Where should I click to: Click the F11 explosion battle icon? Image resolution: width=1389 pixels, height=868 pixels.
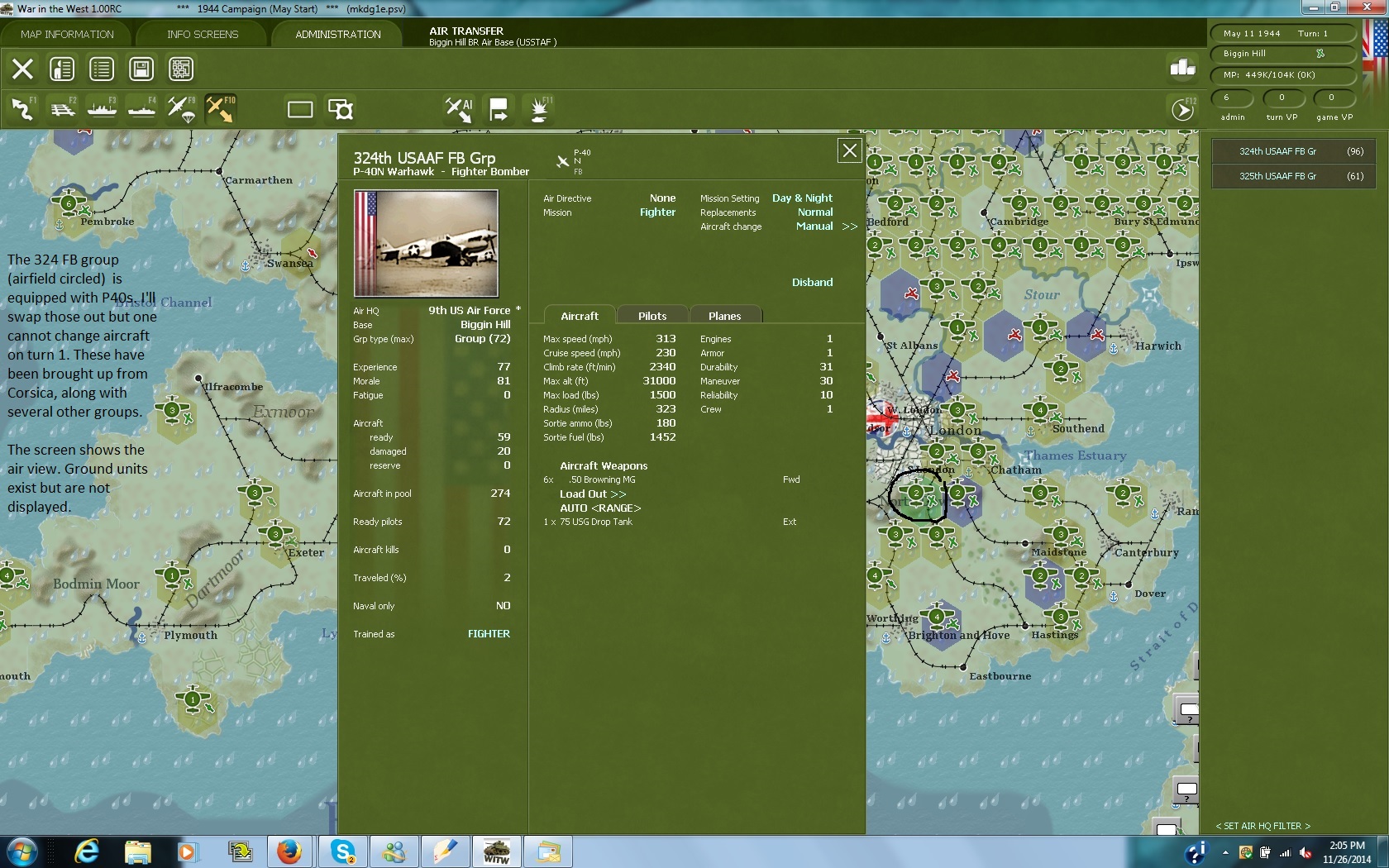pos(539,109)
